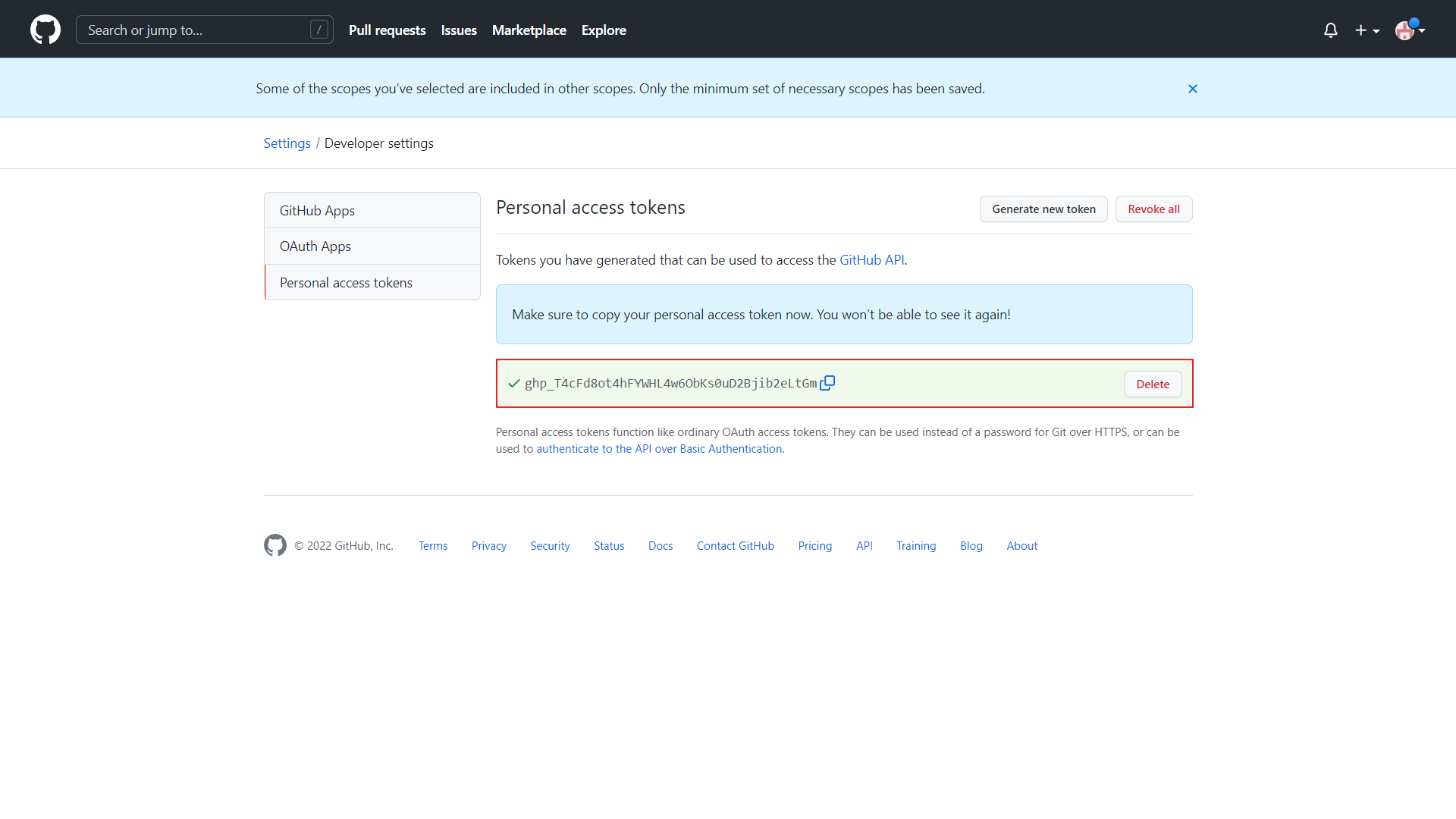This screenshot has height=819, width=1456.
Task: Copy the personal access token to clipboard
Action: click(x=827, y=383)
